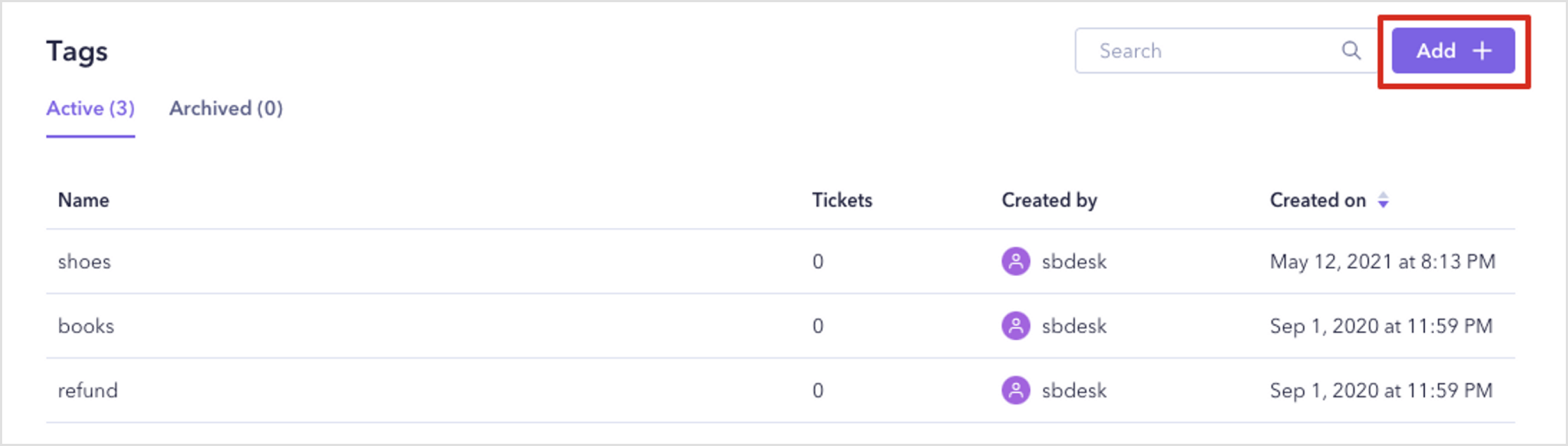Click the plus icon in Add button
1568x446 pixels.
1481,51
